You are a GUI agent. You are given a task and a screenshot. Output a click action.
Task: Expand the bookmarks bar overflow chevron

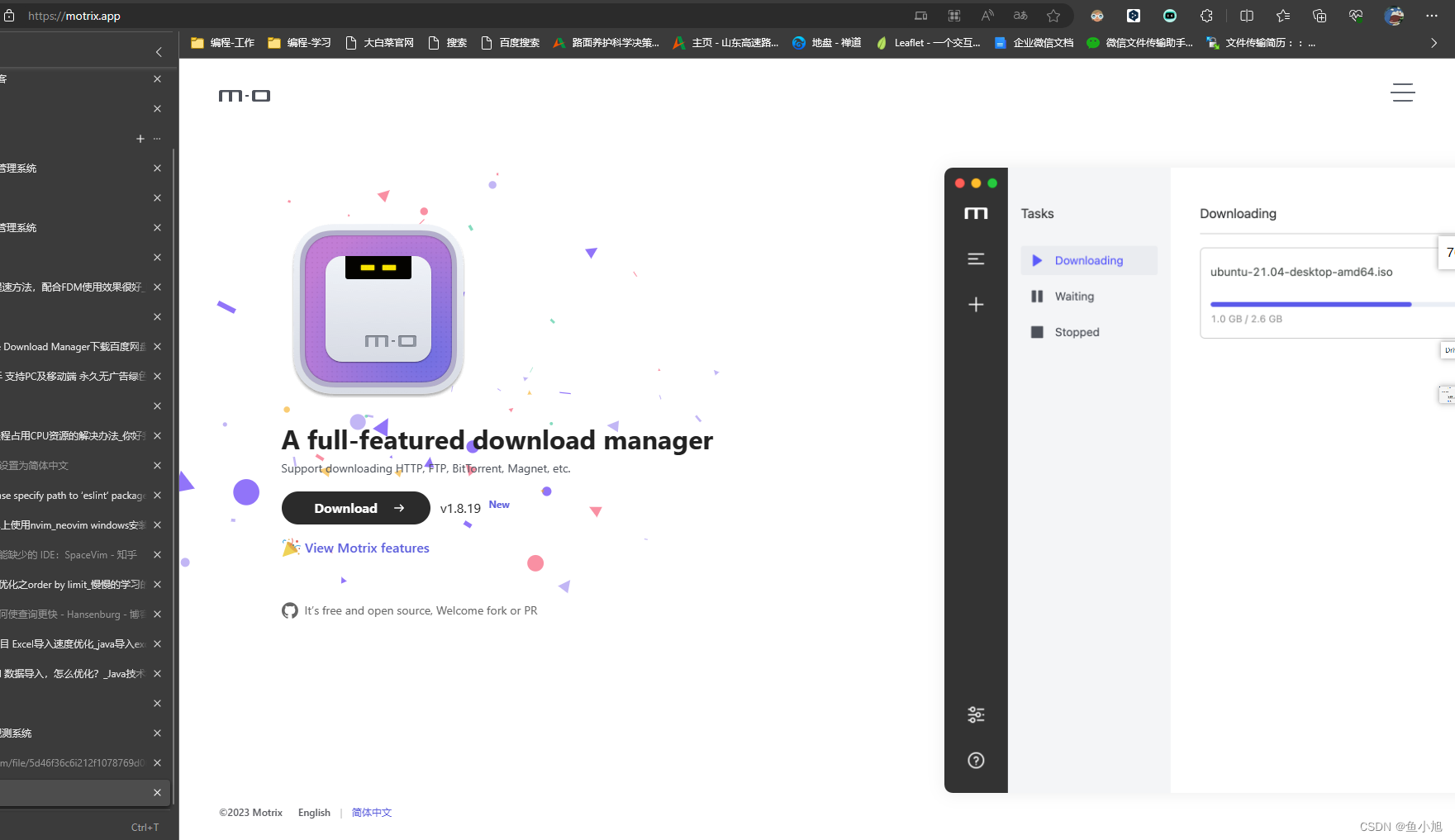[1434, 43]
